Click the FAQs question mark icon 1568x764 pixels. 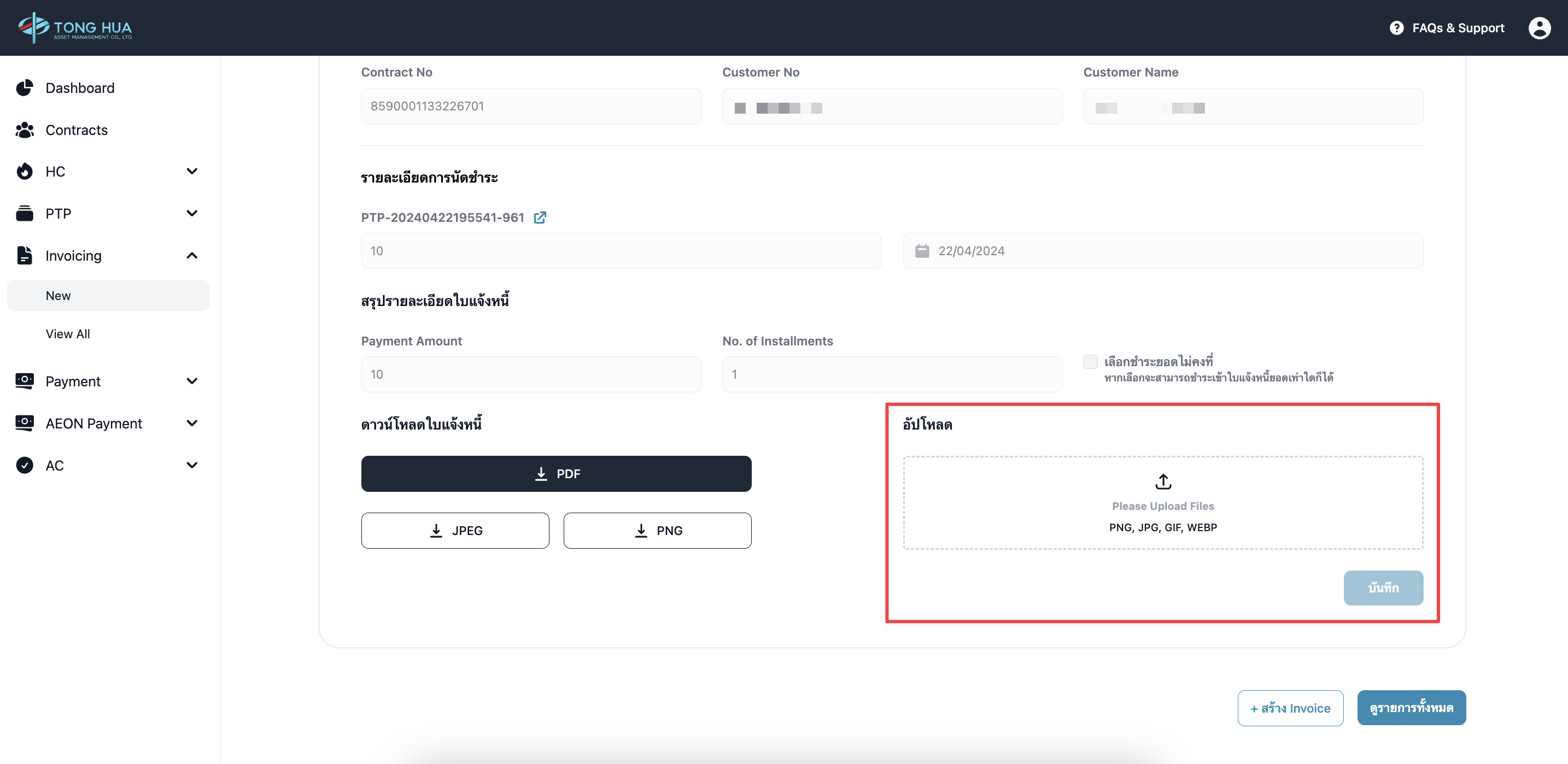click(1396, 28)
